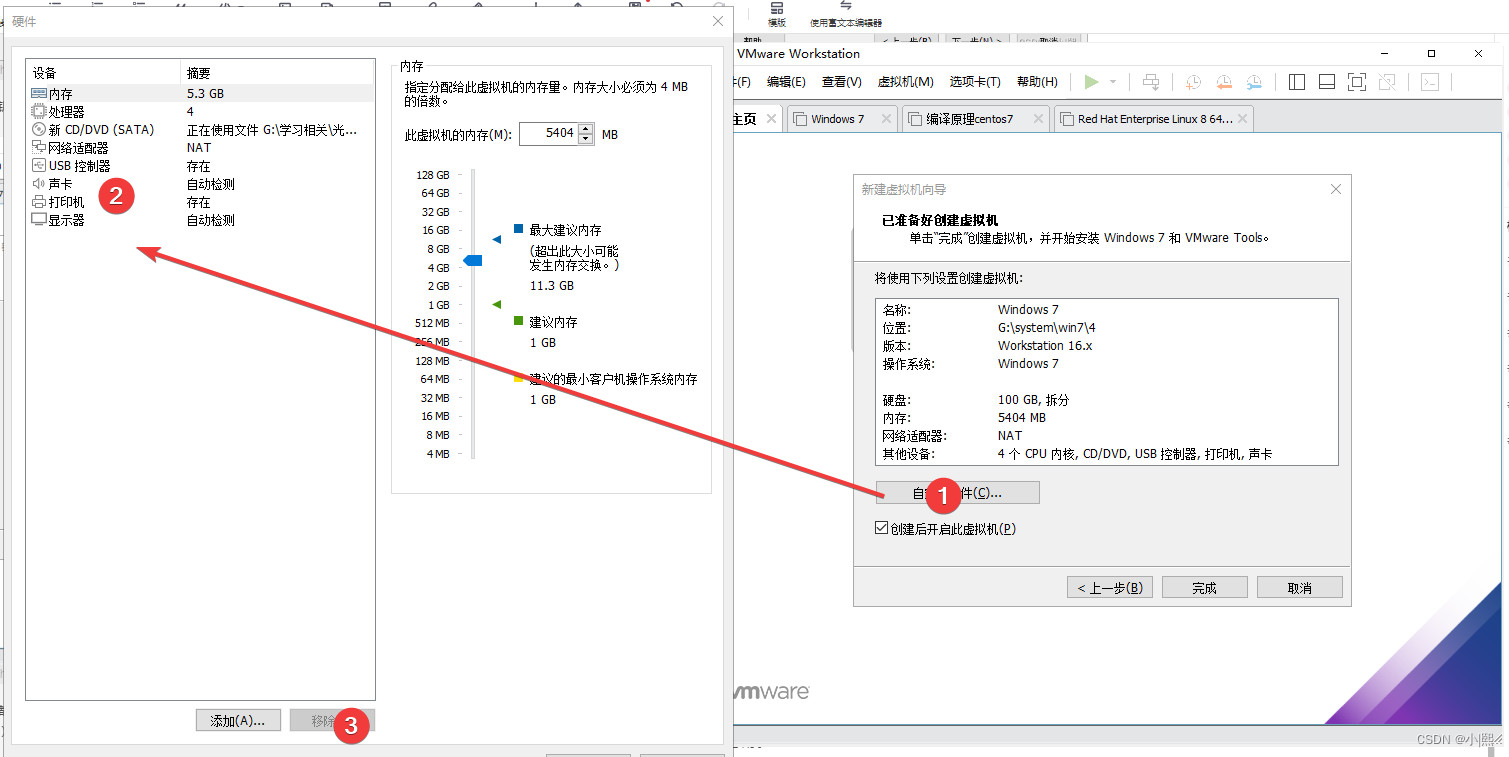This screenshot has width=1509, height=757.
Task: Click the G:\system\win7\4 location text
Action: [1047, 327]
